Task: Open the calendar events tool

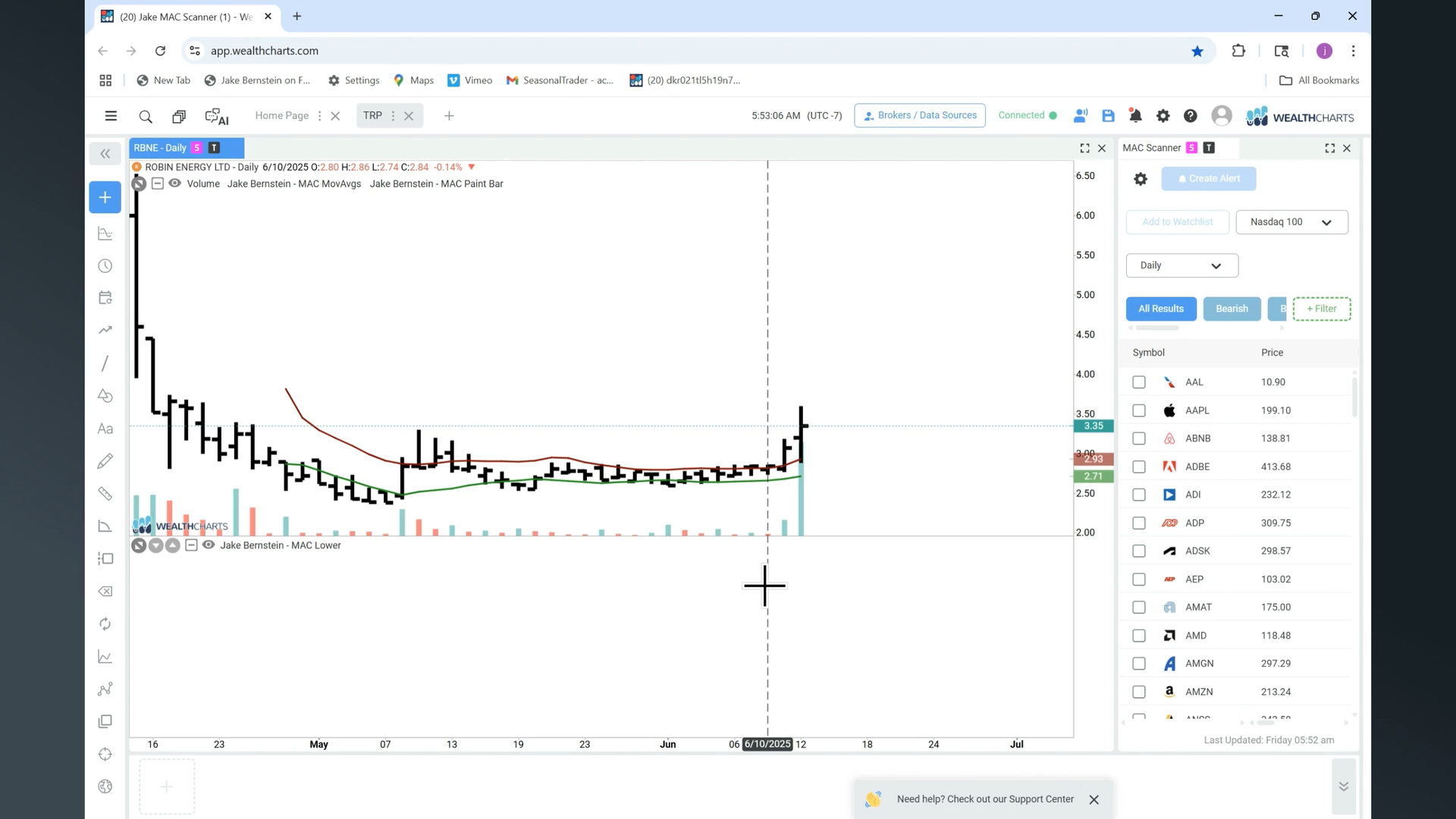Action: coord(105,298)
